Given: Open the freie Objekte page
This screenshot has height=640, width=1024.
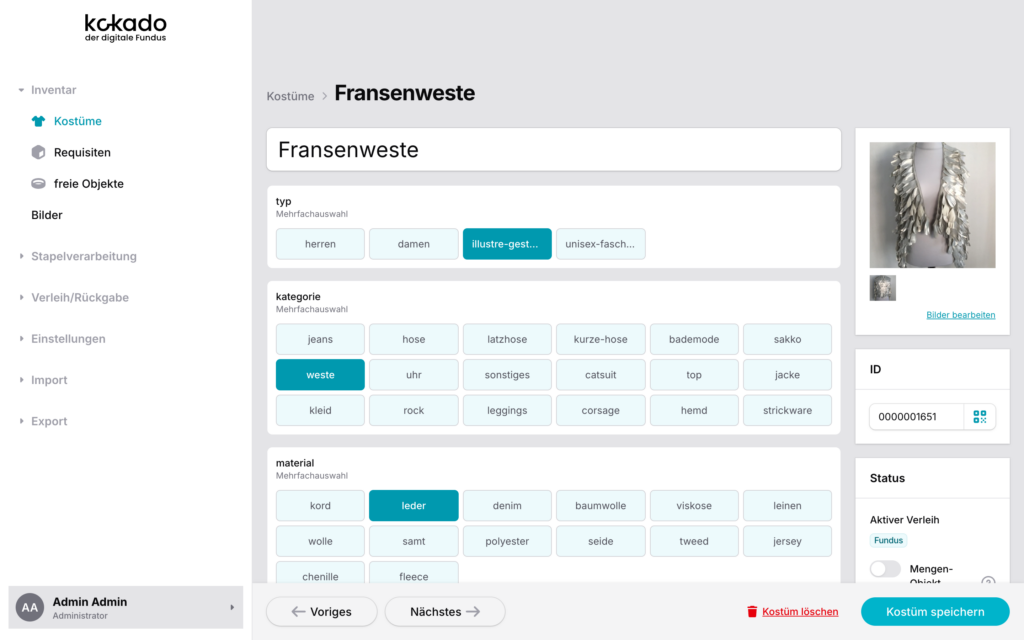Looking at the screenshot, I should coord(89,184).
